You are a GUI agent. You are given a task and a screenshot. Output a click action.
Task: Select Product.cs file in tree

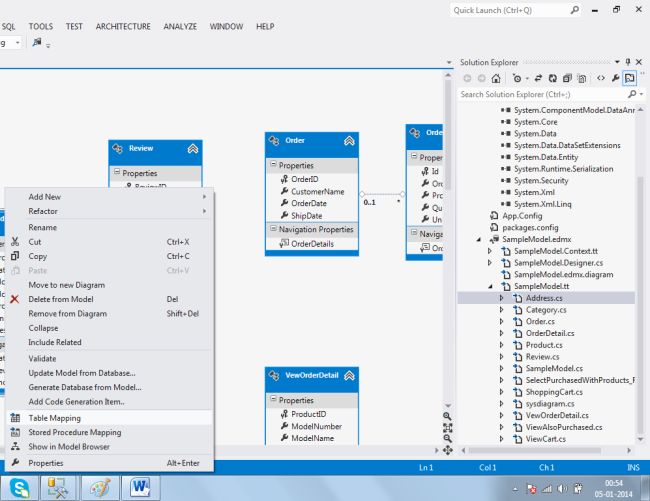point(544,345)
